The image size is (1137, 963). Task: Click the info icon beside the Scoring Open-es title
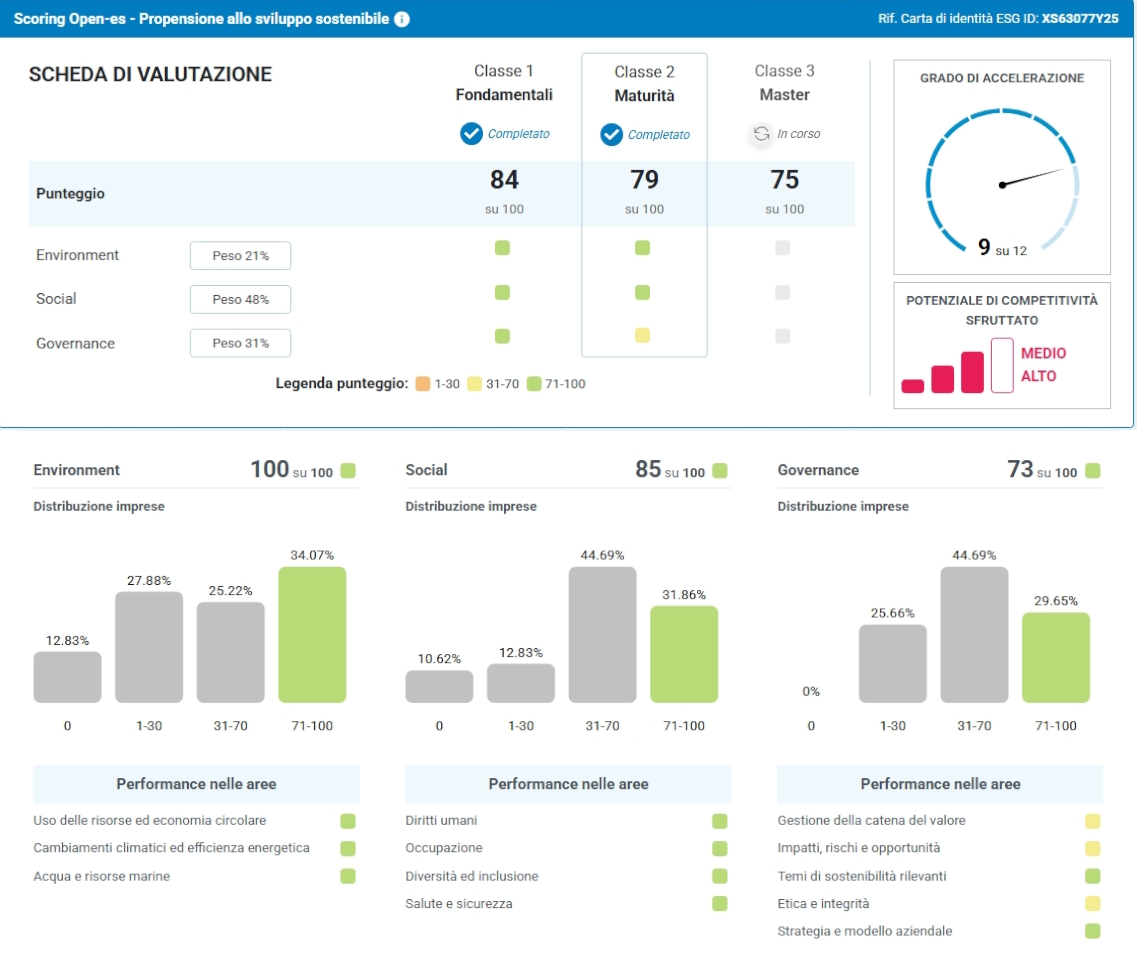pos(402,19)
